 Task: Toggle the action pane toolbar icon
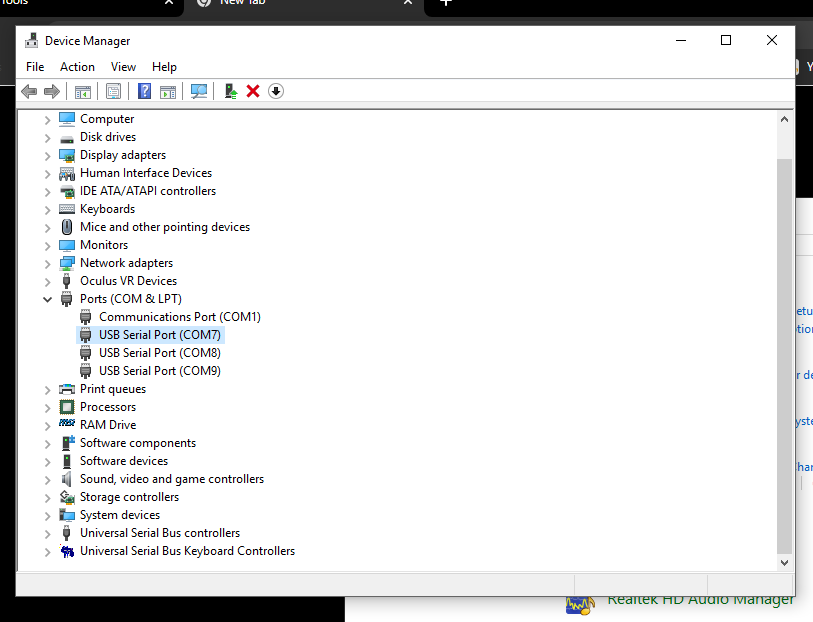click(168, 92)
